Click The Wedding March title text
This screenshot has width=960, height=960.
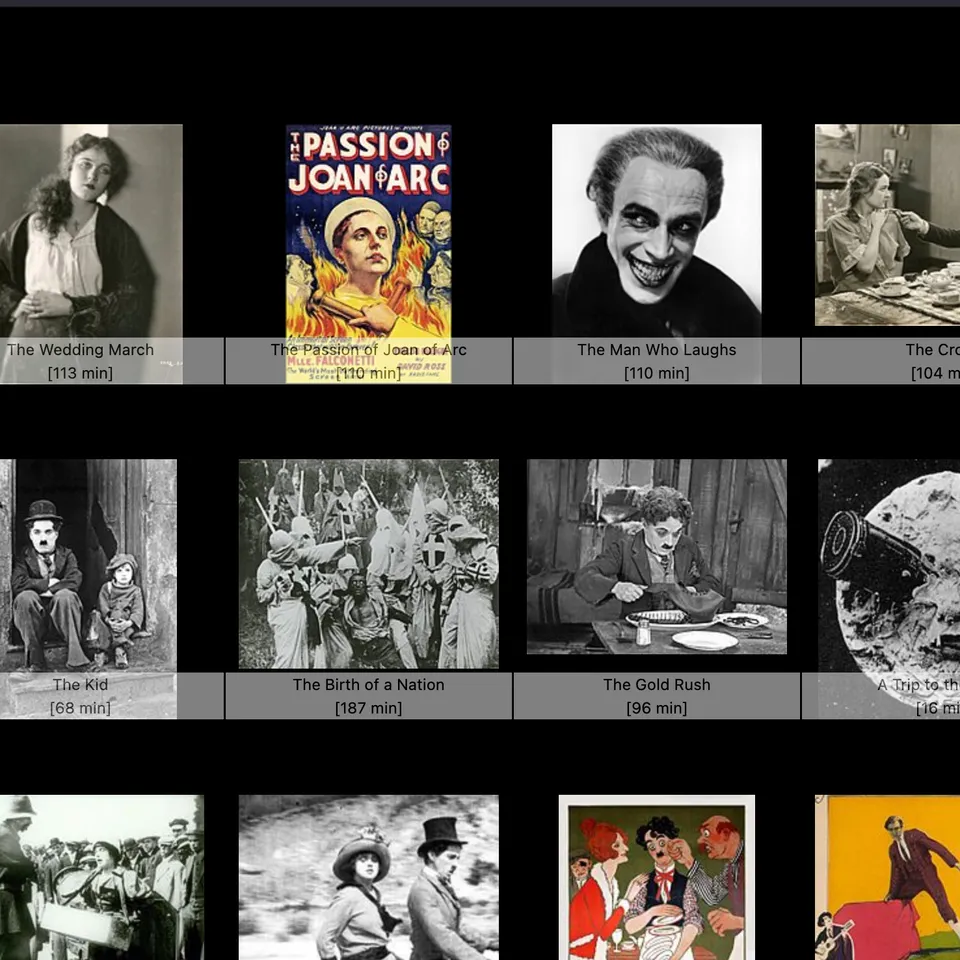click(80, 350)
